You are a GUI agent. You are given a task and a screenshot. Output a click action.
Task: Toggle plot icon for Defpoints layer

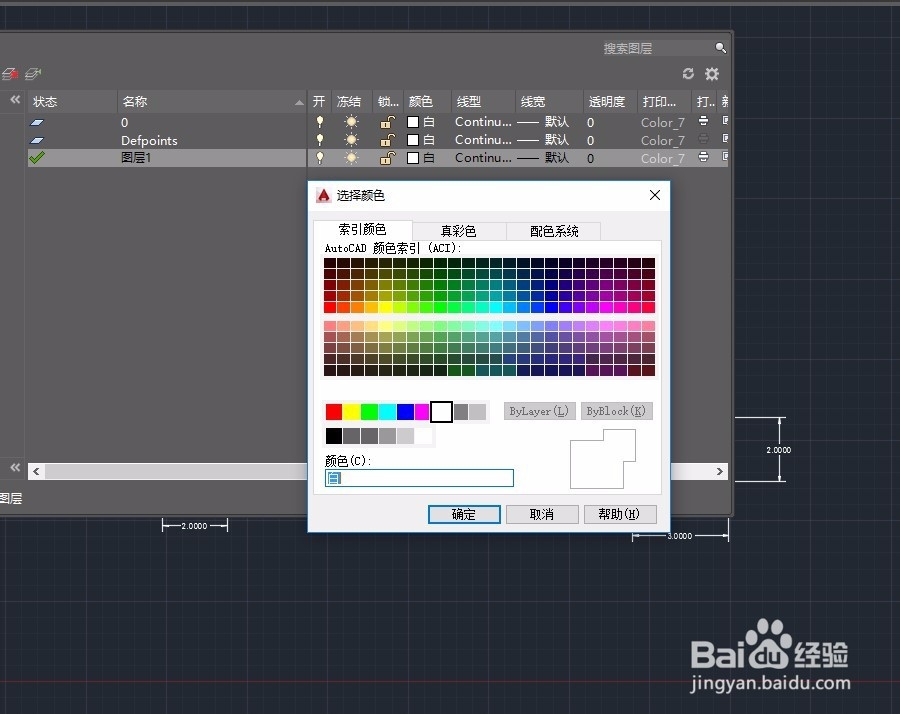tap(703, 139)
